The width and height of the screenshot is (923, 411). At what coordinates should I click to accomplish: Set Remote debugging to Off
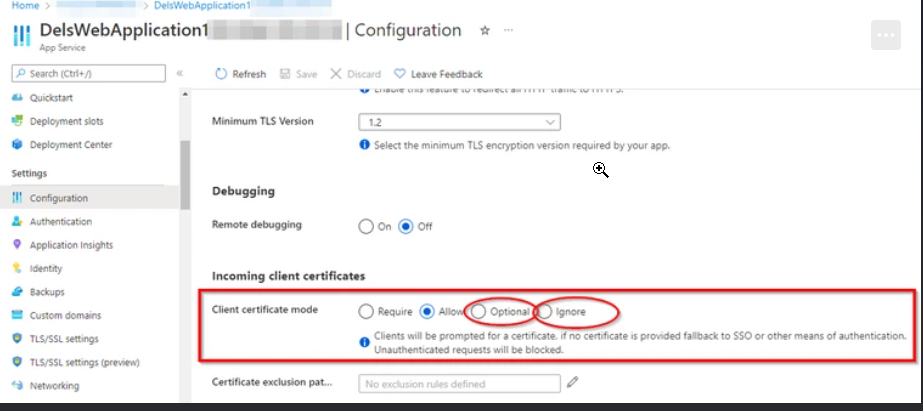tap(406, 227)
